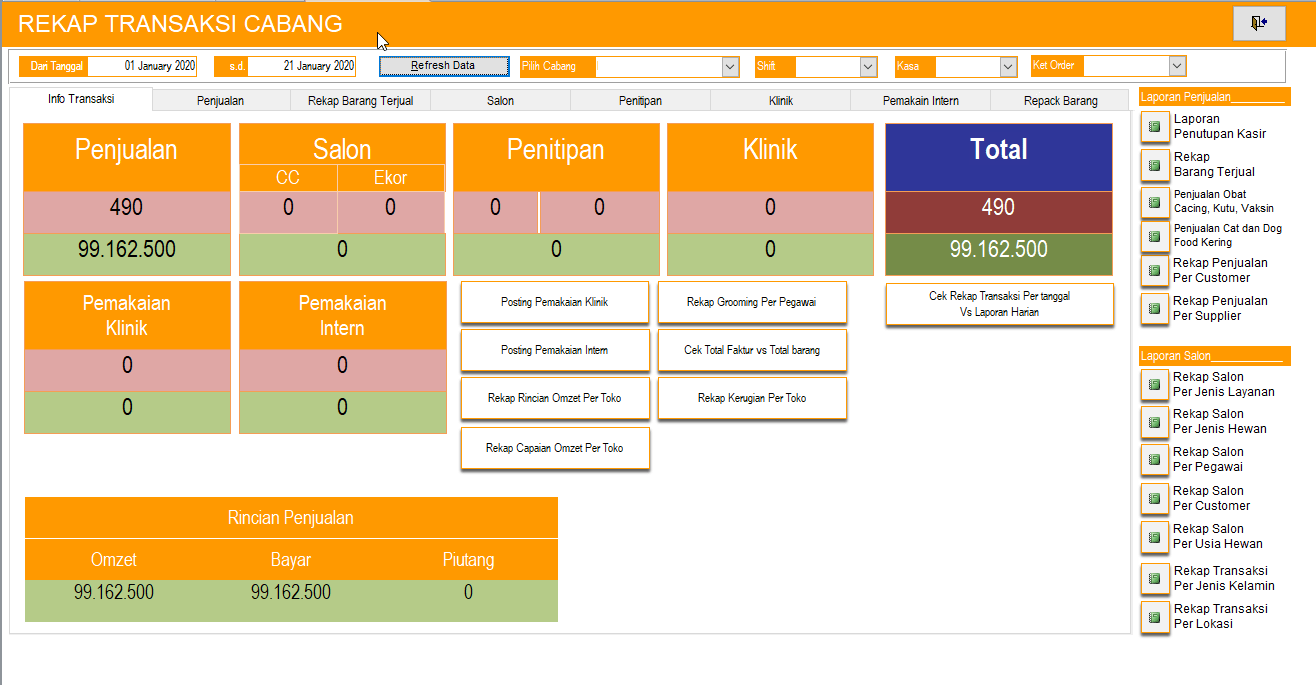Viewport: 1316px width, 685px height.
Task: Select the Repack Barang tab
Action: point(1060,101)
